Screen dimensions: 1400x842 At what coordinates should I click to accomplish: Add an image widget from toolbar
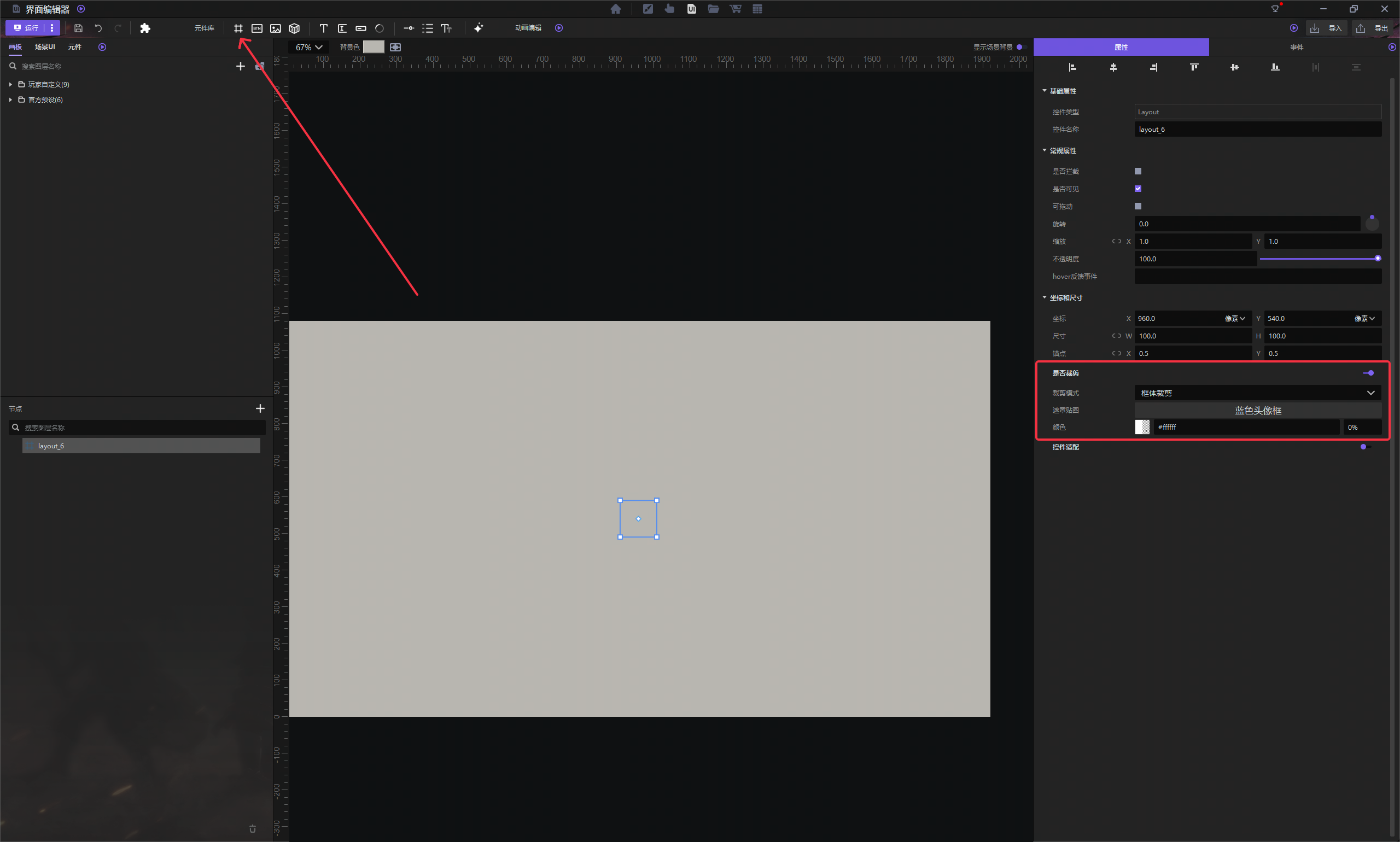coord(276,28)
